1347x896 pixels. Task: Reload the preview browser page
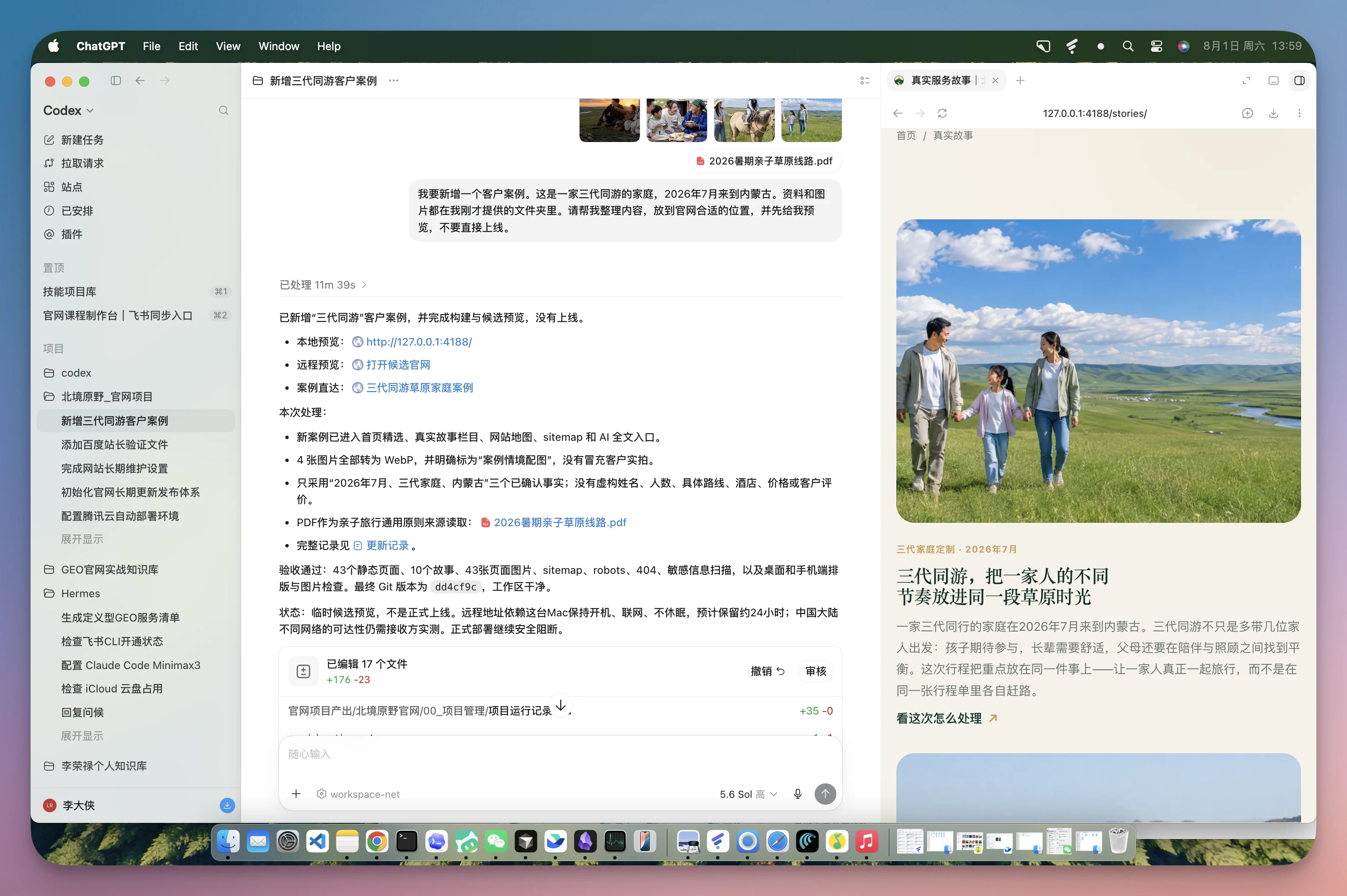coord(942,113)
